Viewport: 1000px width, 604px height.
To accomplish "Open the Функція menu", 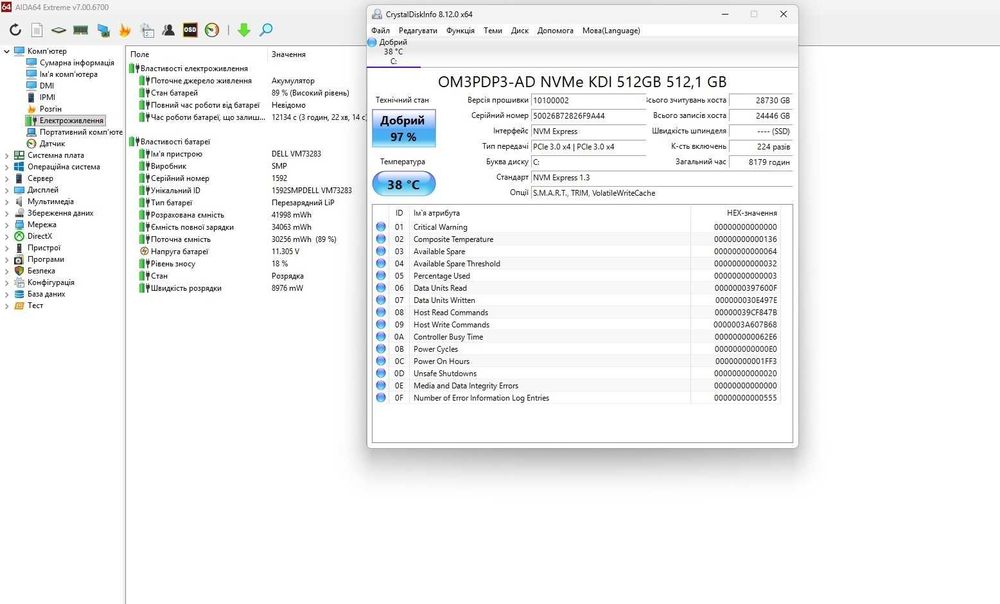I will 460,30.
